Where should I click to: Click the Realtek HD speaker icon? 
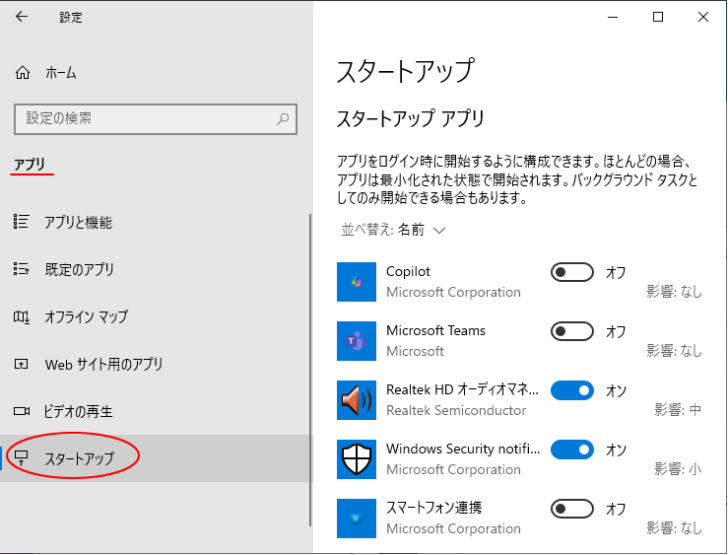click(x=356, y=400)
